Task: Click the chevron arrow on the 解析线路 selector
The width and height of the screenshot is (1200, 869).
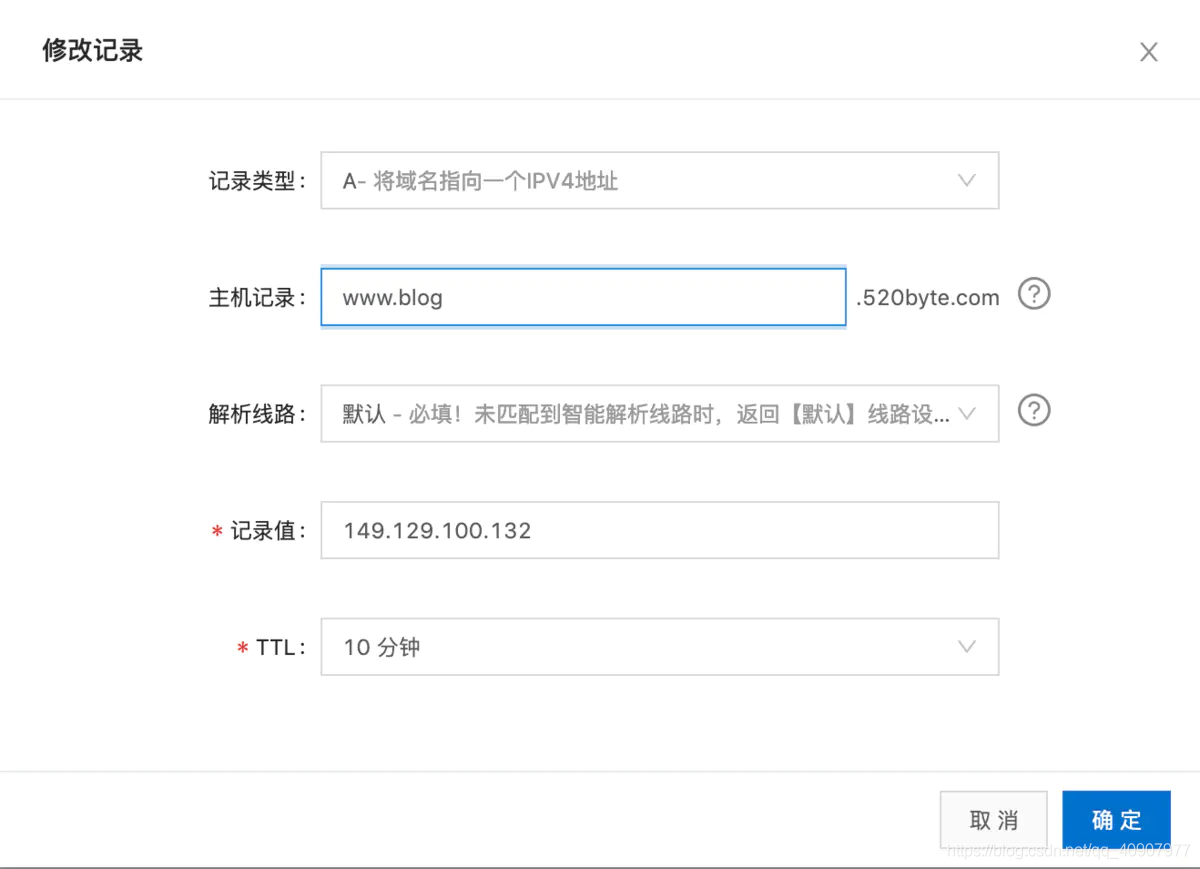Action: (x=966, y=413)
